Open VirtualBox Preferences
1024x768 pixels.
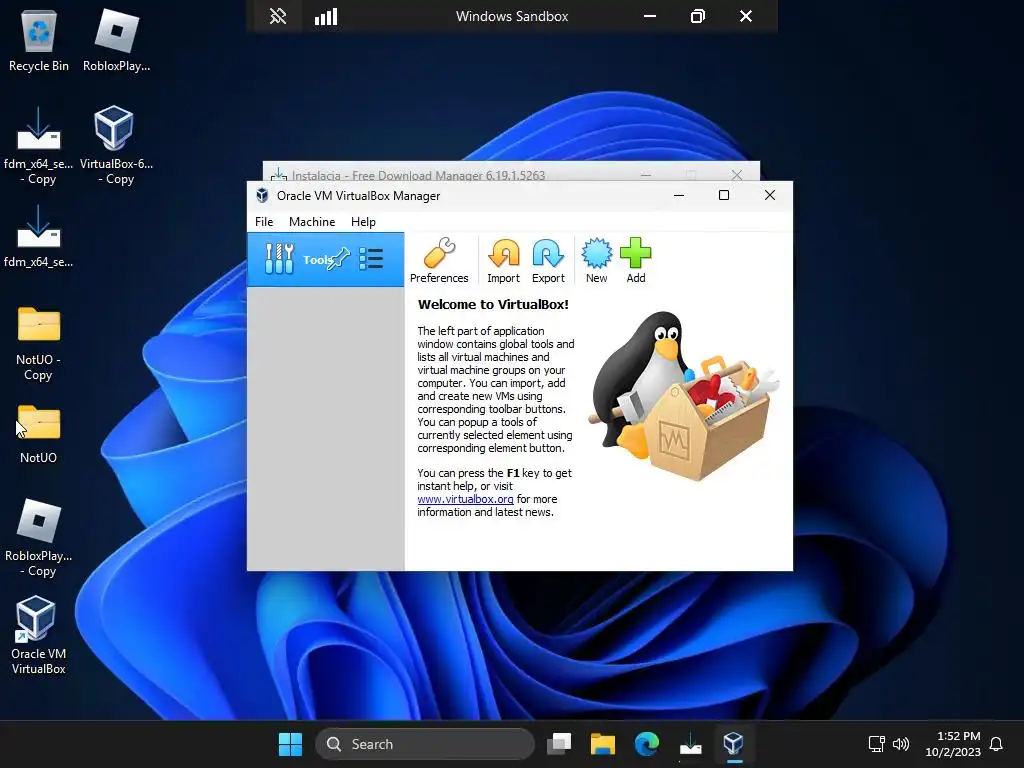pos(439,261)
